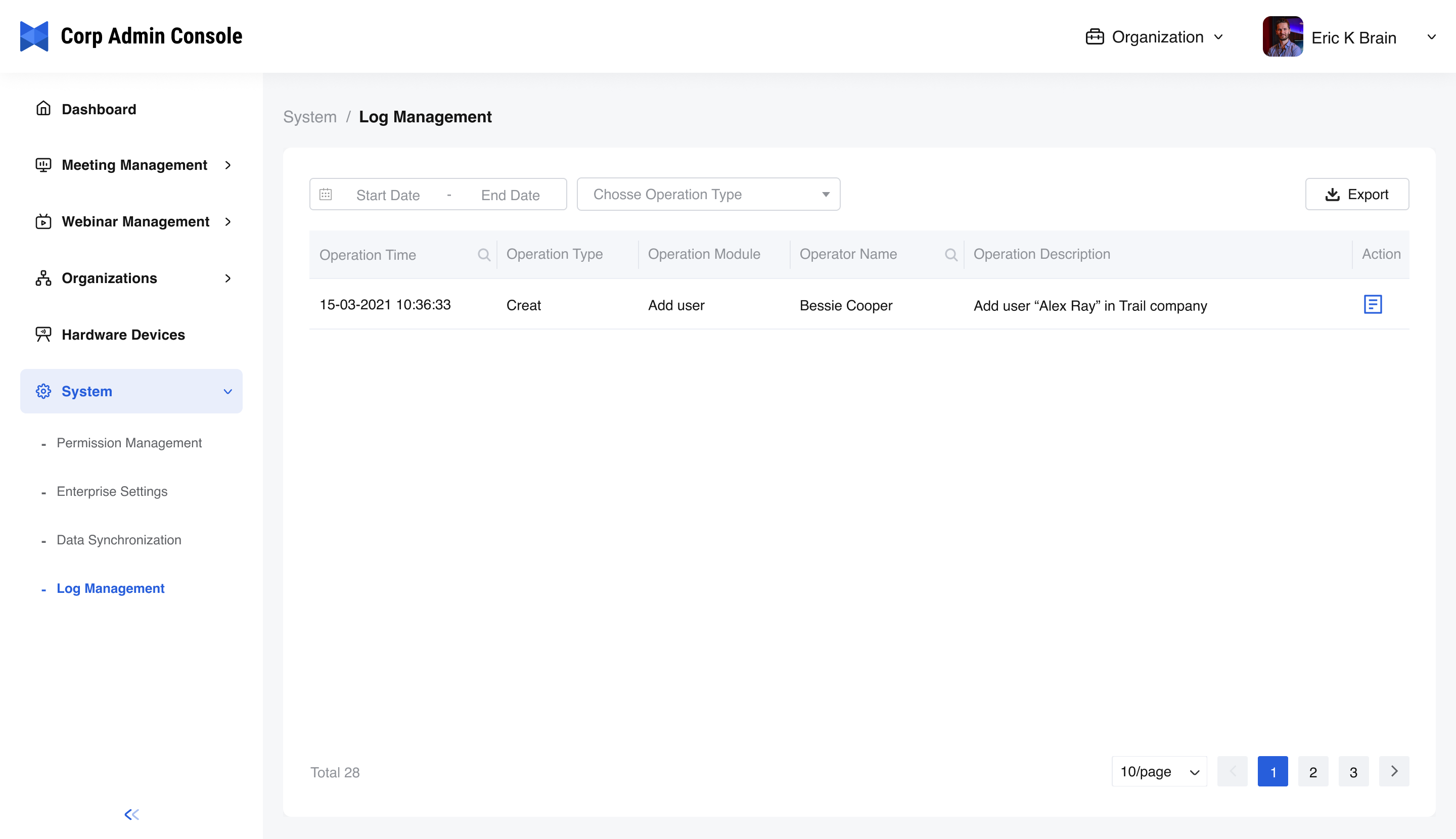Click the Corp Admin Console logo icon
Viewport: 1456px width, 839px height.
click(x=34, y=36)
